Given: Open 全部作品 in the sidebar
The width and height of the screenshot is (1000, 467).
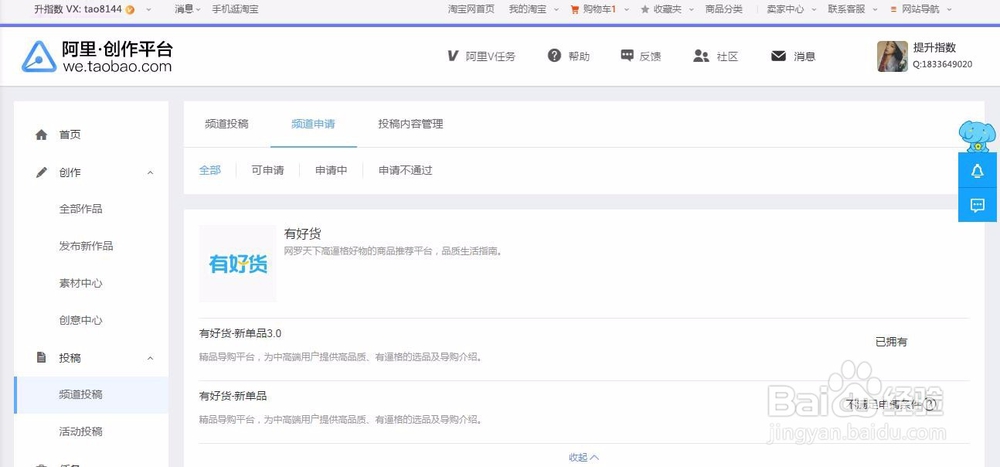Looking at the screenshot, I should pos(81,209).
